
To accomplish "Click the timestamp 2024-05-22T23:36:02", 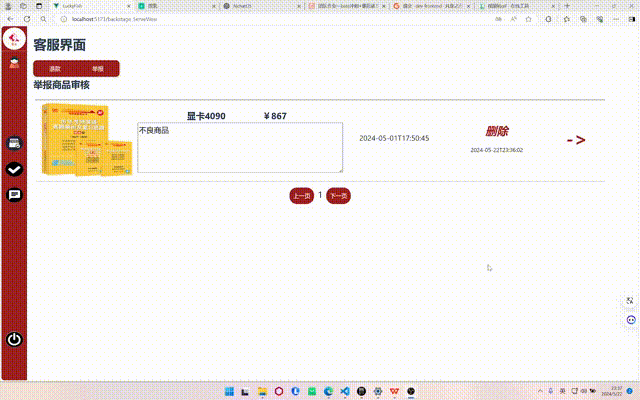I will click(x=497, y=150).
